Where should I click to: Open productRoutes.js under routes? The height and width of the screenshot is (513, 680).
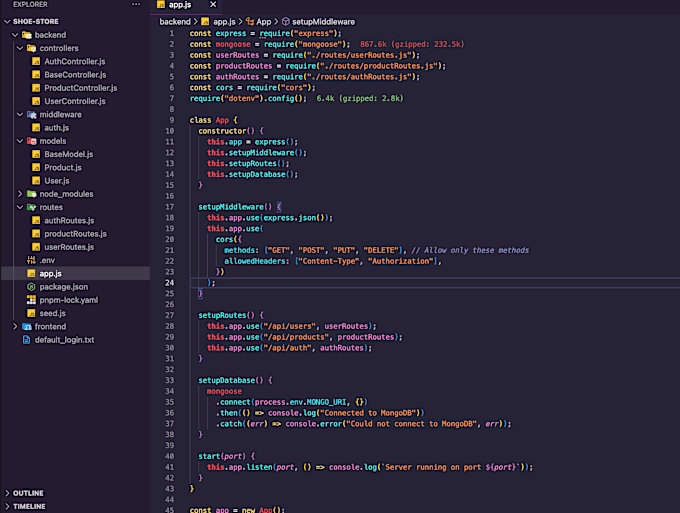75,234
